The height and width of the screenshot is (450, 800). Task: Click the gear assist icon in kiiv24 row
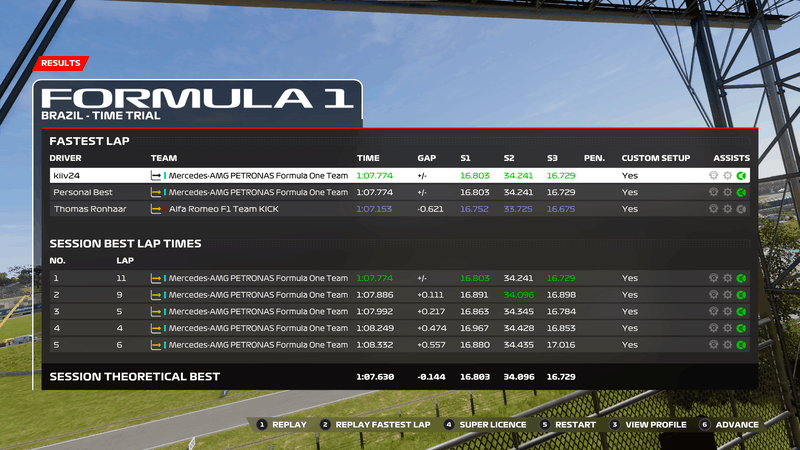728,176
